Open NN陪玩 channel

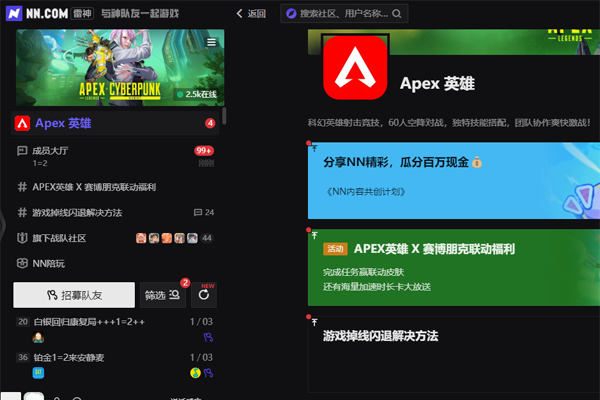[115, 264]
